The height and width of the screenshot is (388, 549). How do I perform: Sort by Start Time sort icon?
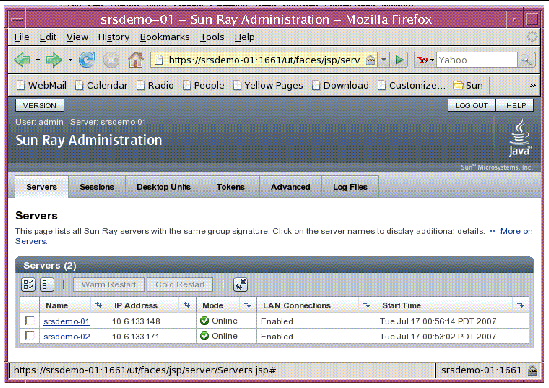pyautogui.click(x=521, y=305)
